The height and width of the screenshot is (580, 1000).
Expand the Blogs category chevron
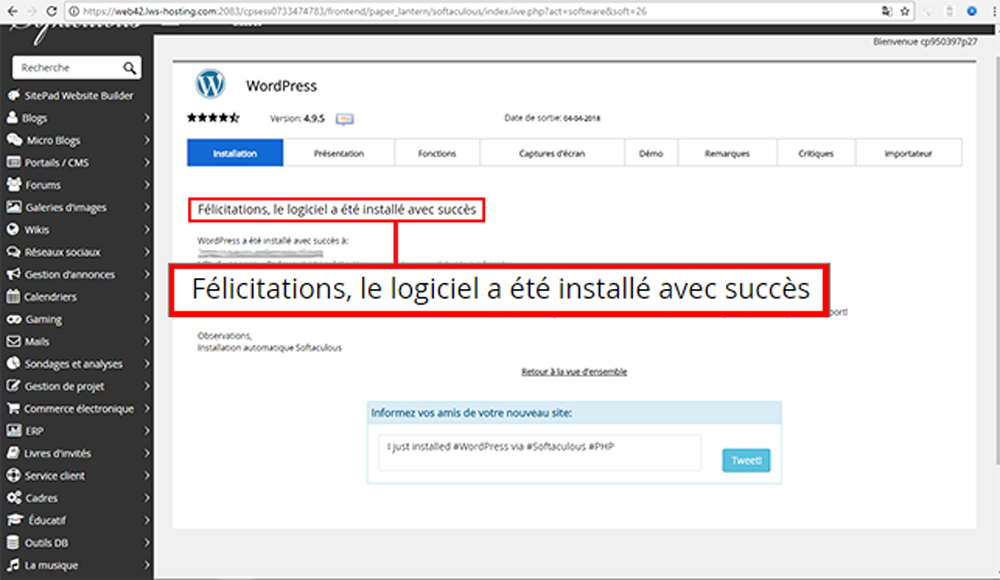[147, 117]
